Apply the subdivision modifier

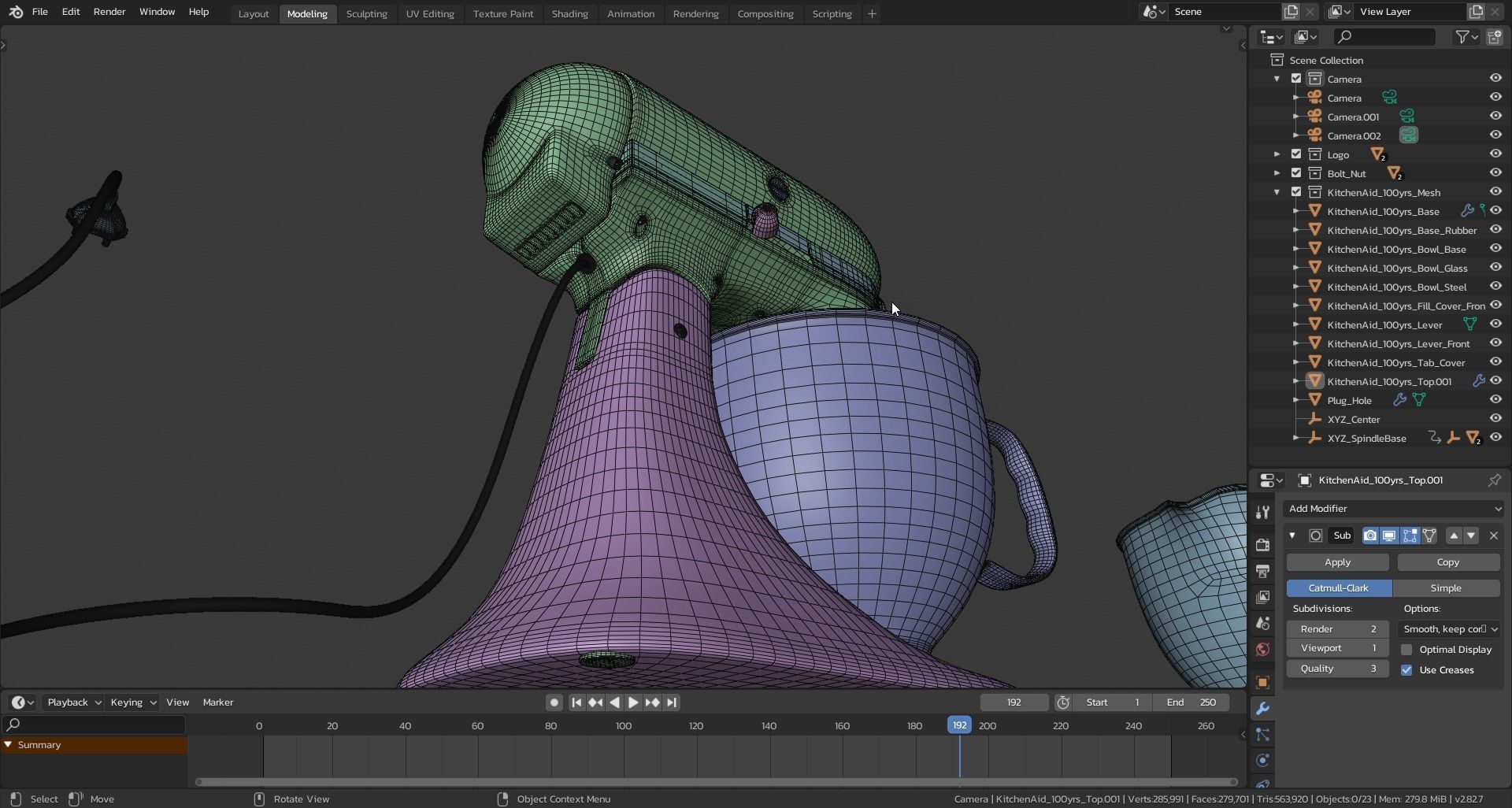click(1337, 562)
